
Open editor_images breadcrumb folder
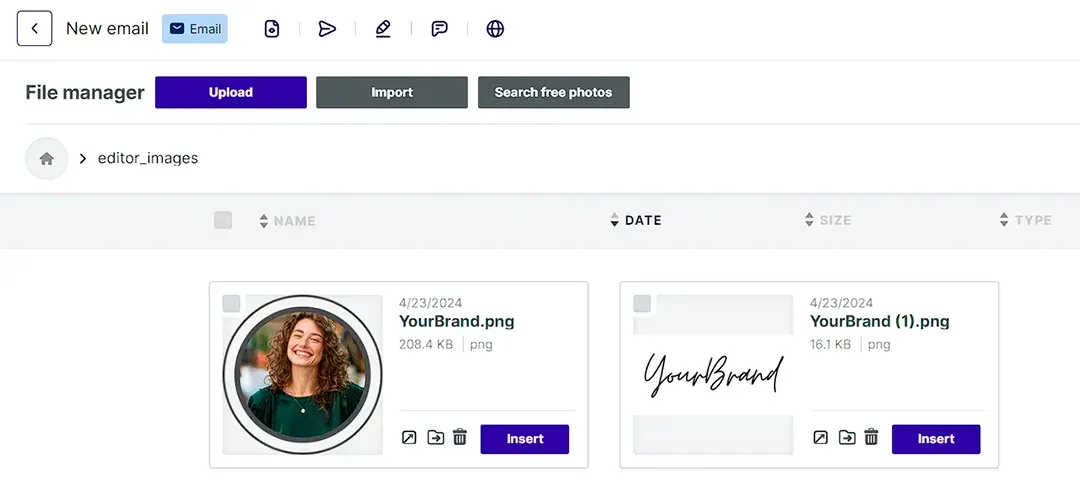[x=148, y=158]
